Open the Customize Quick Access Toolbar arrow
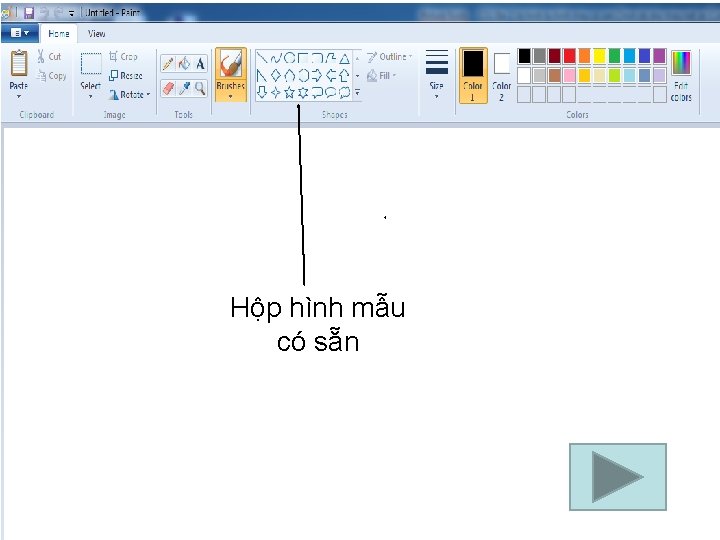 pos(71,13)
